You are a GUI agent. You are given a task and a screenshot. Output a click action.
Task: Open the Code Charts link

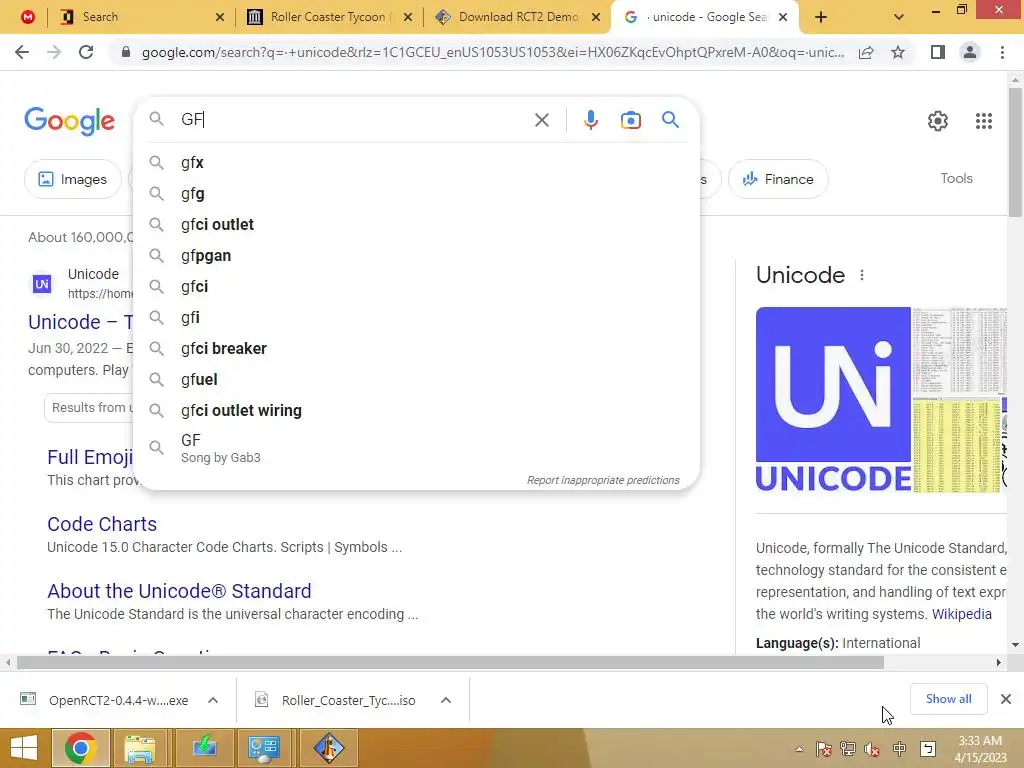coord(102,524)
